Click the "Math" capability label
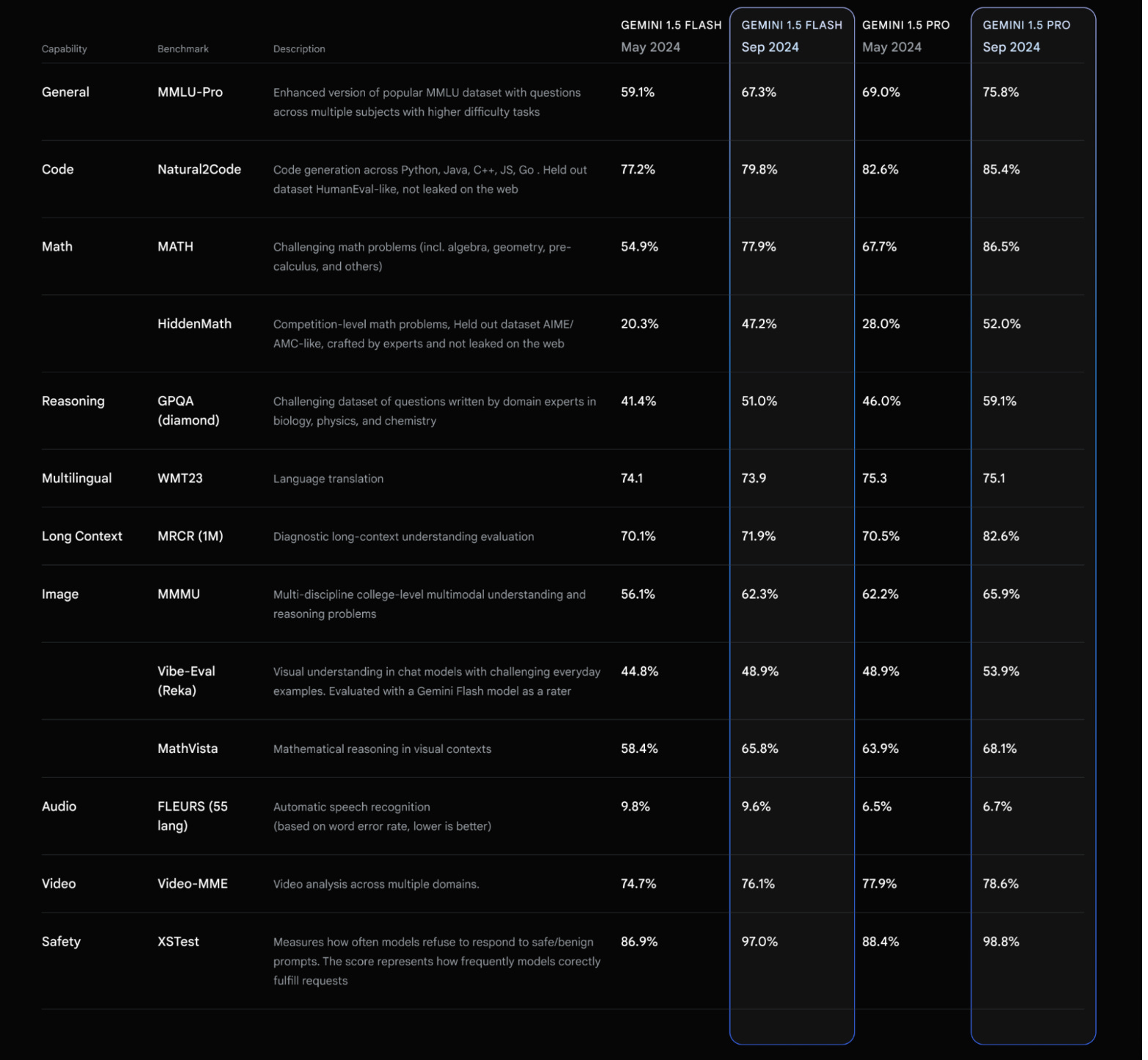The height and width of the screenshot is (1060, 1148). tap(57, 247)
